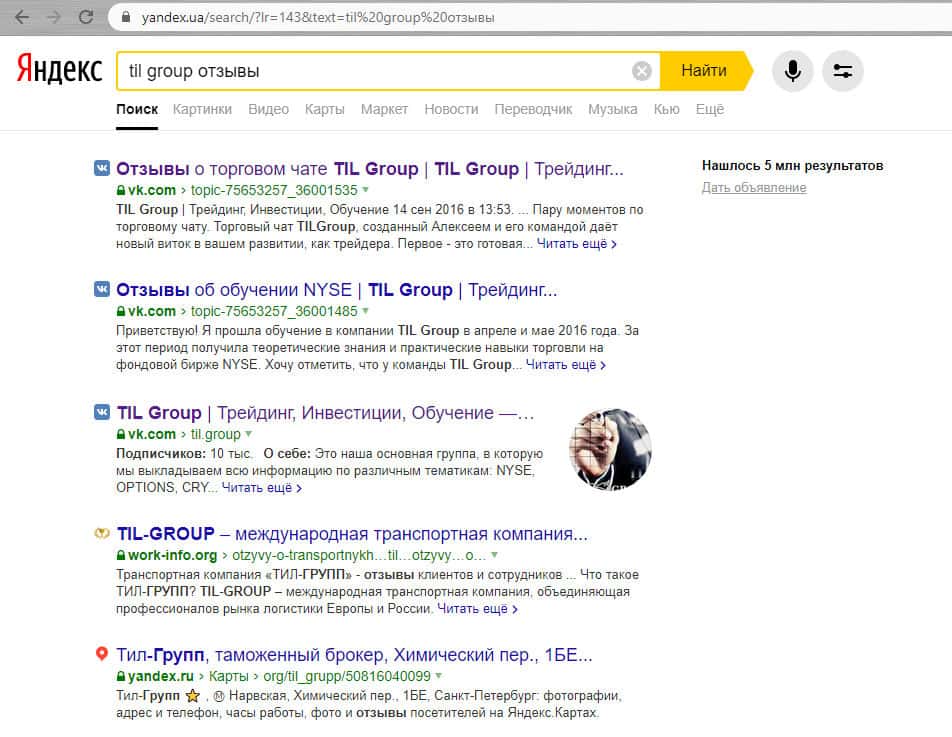The image size is (952, 737).
Task: Expand 'Читать ещё' in til.group result
Action: (262, 487)
